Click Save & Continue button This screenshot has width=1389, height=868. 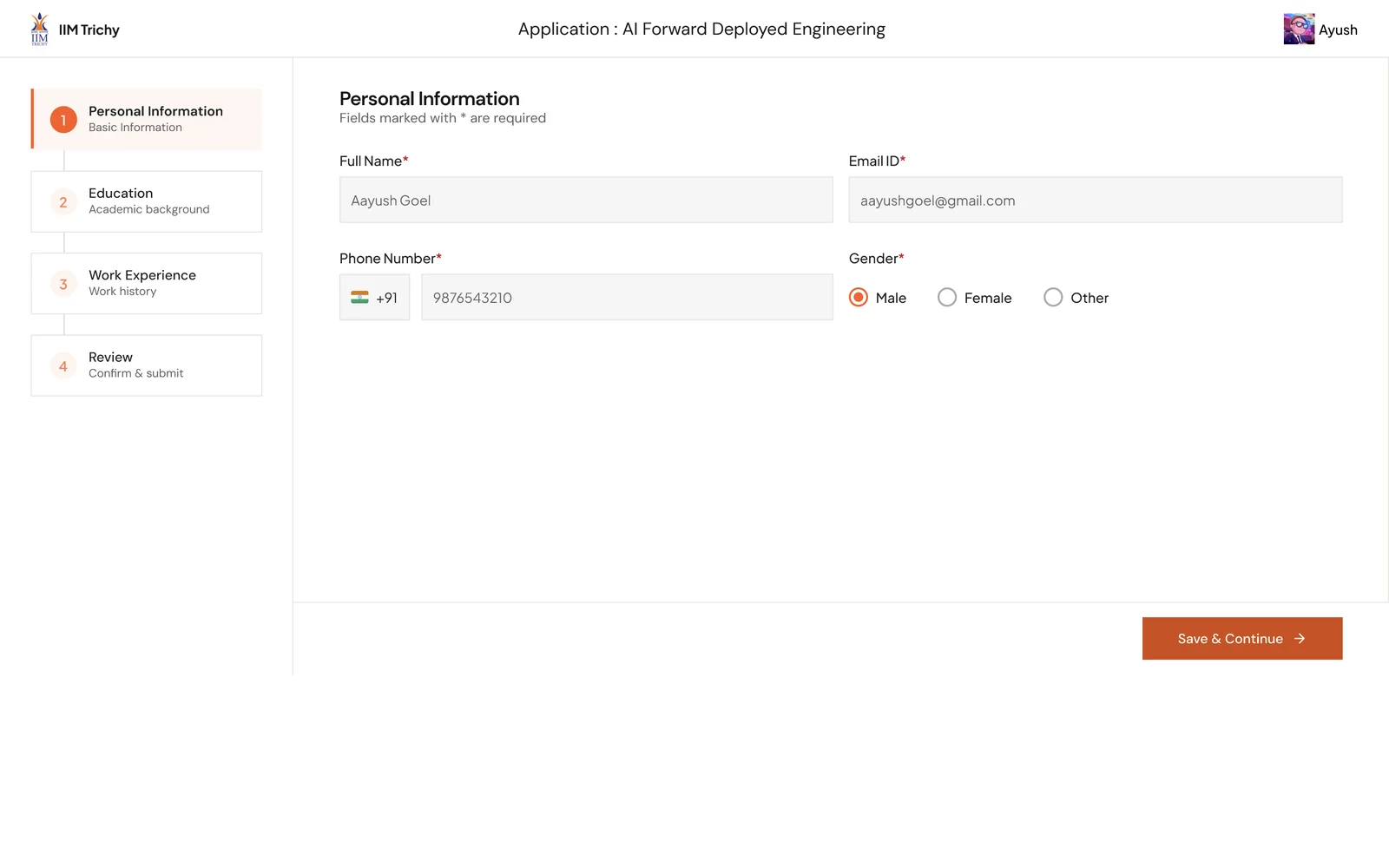pyautogui.click(x=1242, y=639)
